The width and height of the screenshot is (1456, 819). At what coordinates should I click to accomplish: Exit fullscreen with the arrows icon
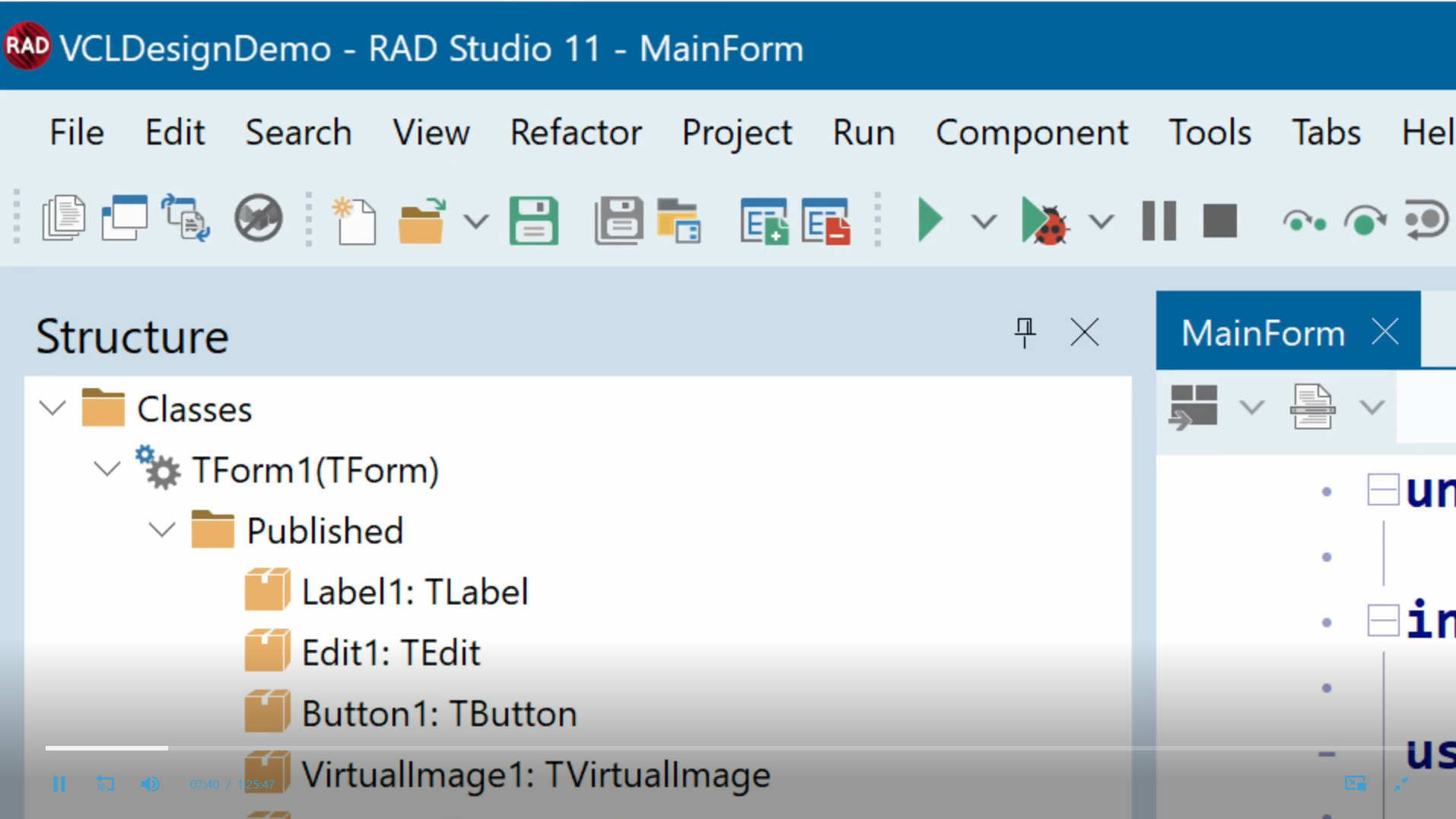pyautogui.click(x=1401, y=783)
